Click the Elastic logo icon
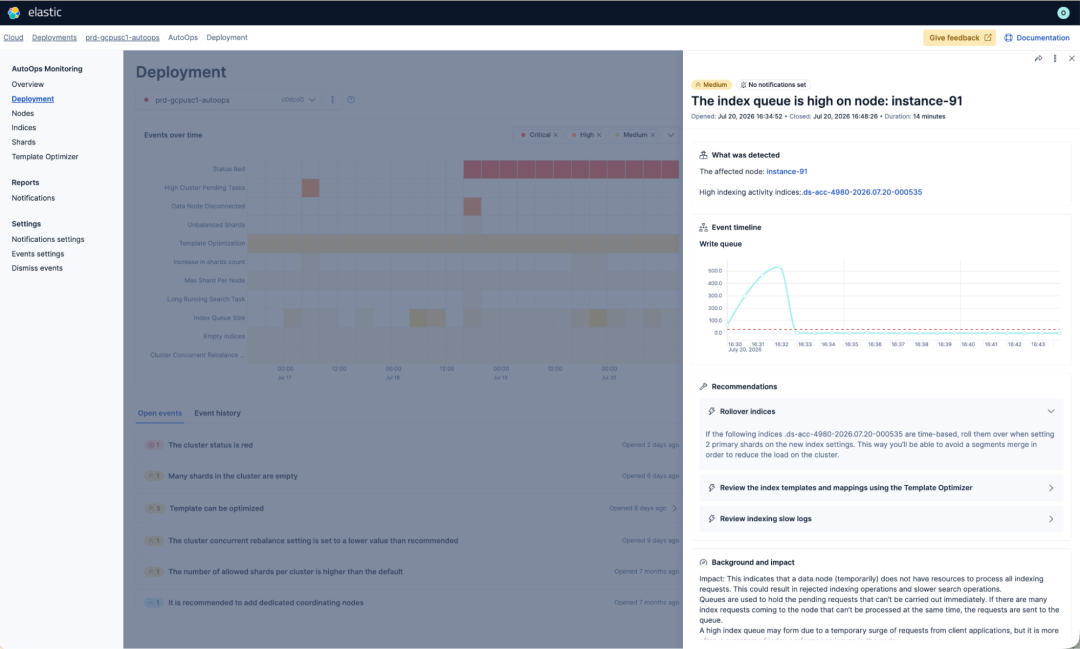1080x649 pixels. point(14,12)
